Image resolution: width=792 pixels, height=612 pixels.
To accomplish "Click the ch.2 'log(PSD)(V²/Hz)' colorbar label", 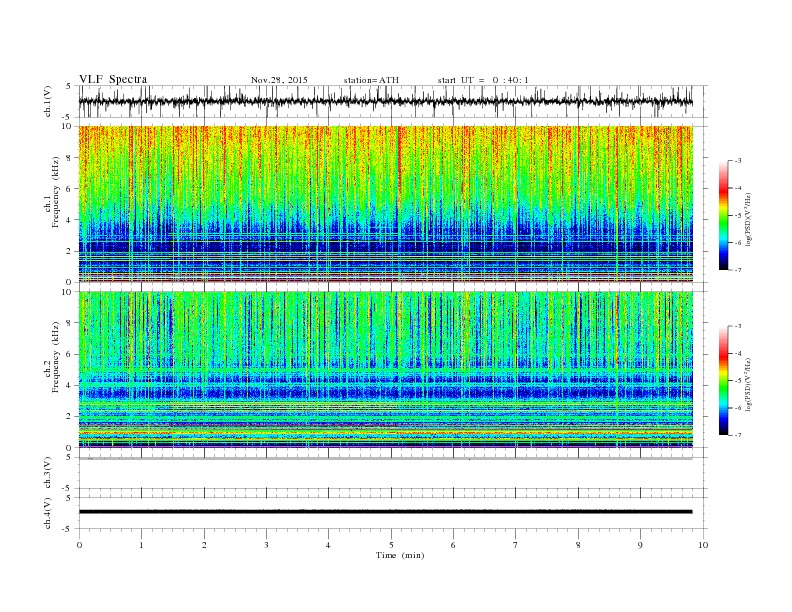I will point(748,384).
